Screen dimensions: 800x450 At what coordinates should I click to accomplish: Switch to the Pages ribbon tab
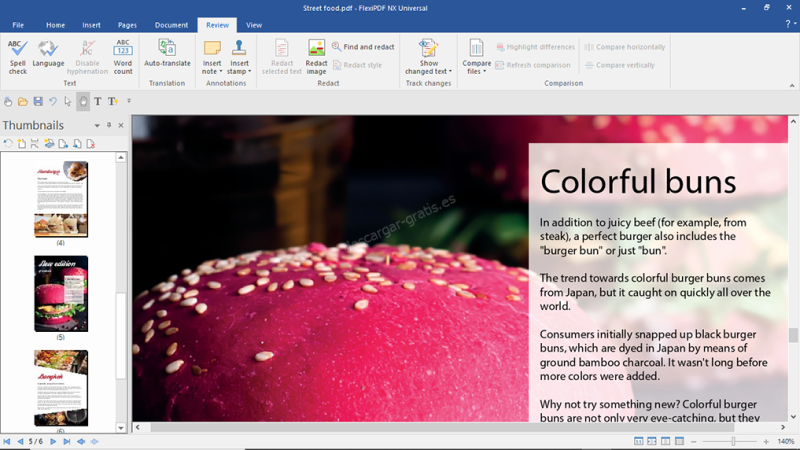click(127, 25)
